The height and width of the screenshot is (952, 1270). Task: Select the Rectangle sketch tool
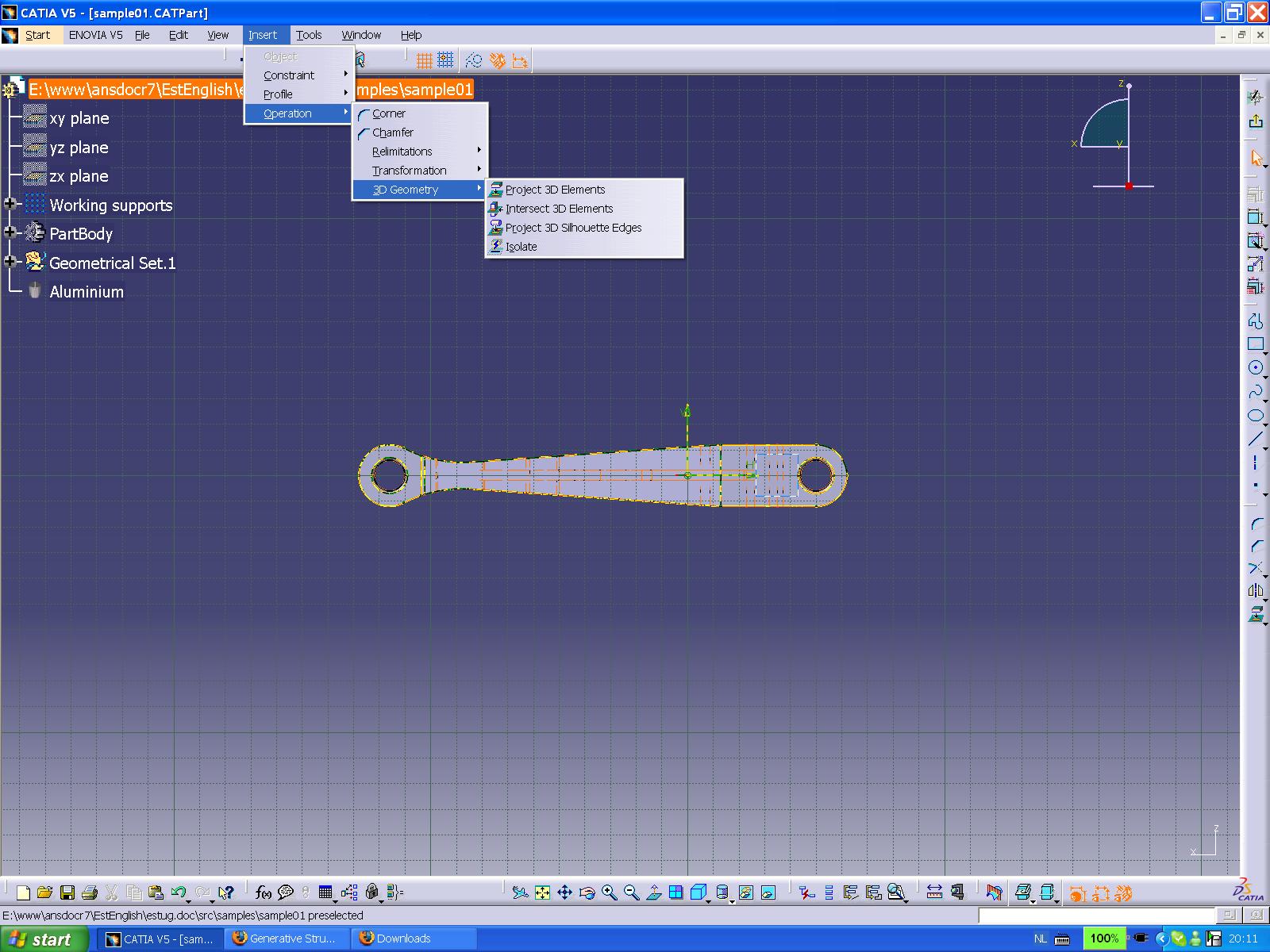click(x=1256, y=344)
